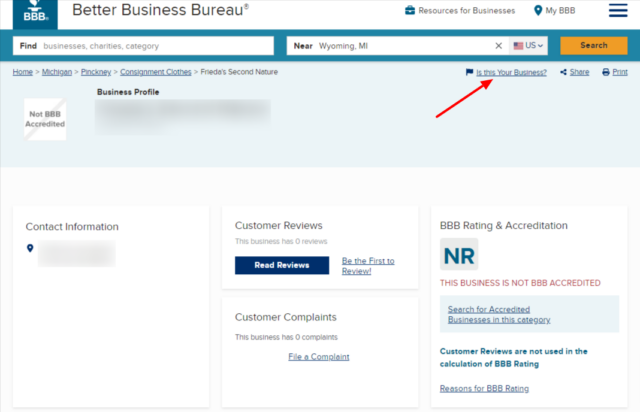Open the US country dropdown

coord(528,46)
